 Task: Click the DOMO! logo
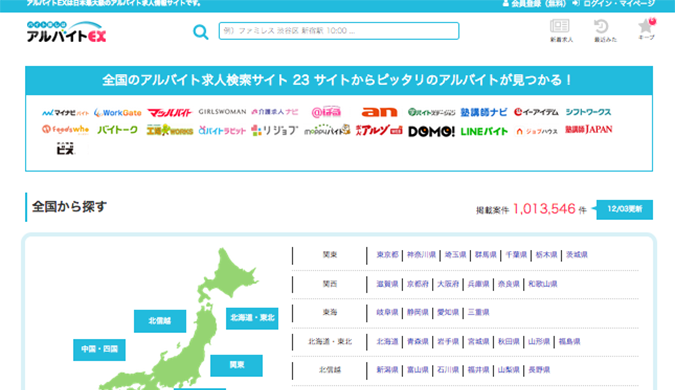[431, 131]
